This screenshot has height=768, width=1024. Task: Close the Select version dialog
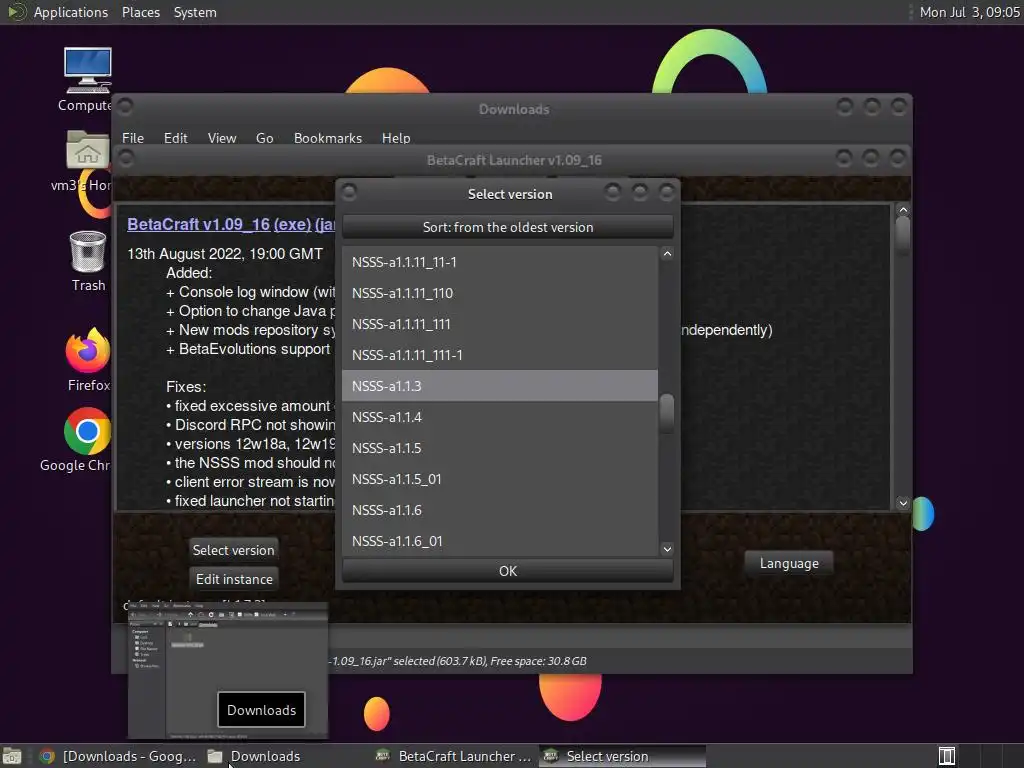(x=667, y=192)
